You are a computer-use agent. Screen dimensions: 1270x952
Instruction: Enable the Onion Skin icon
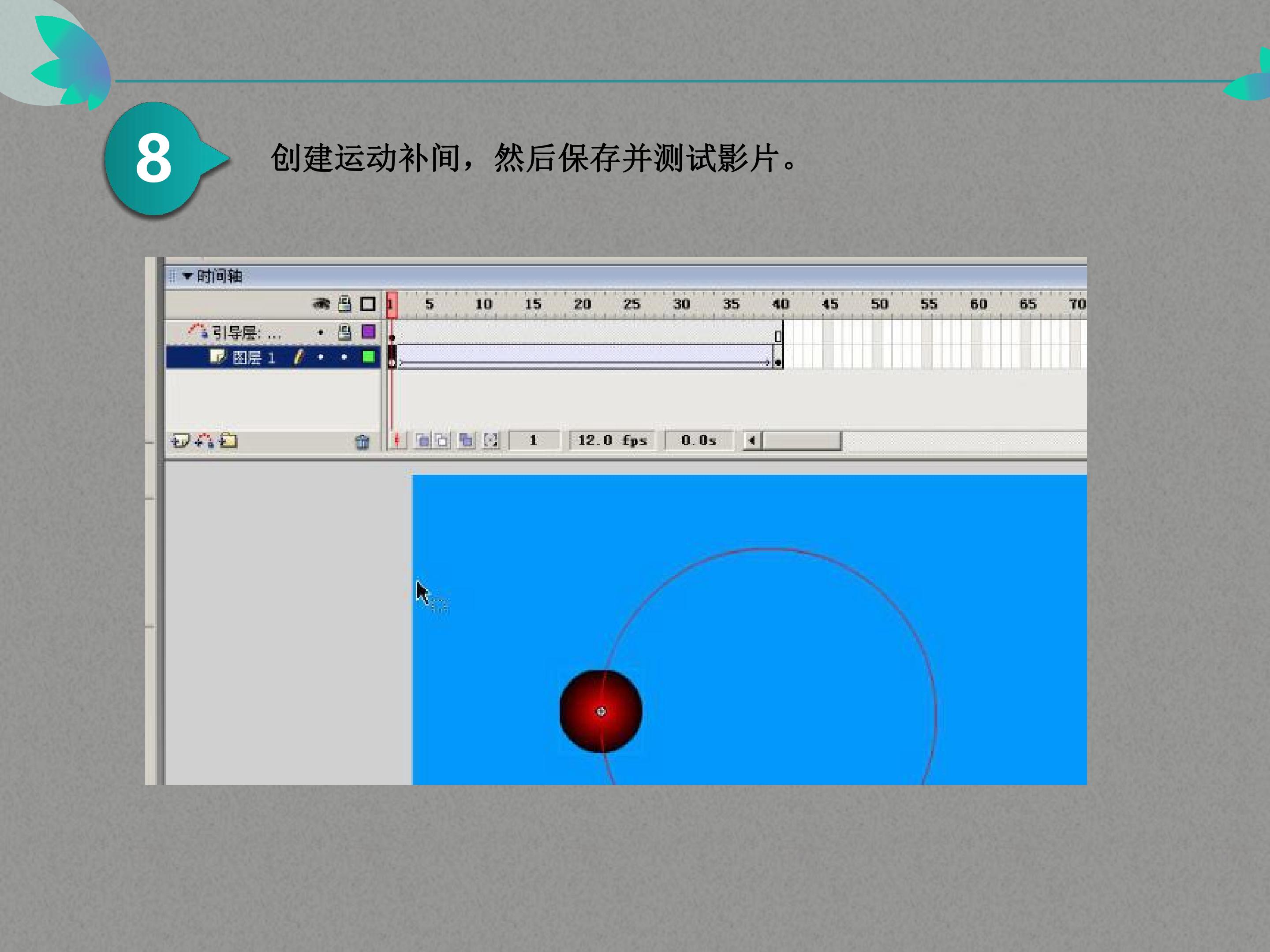(x=422, y=441)
